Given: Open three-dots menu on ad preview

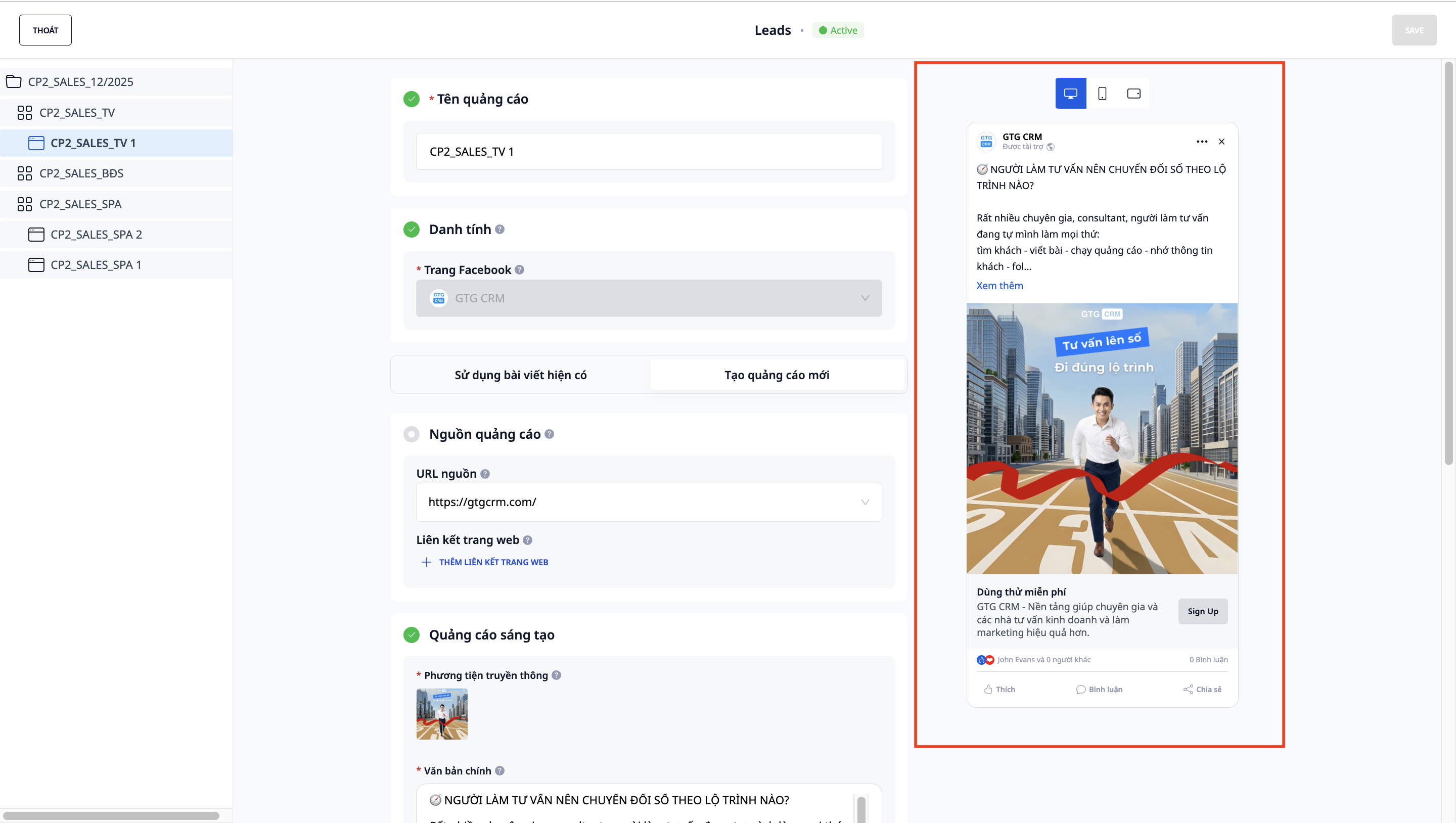Looking at the screenshot, I should [1202, 142].
